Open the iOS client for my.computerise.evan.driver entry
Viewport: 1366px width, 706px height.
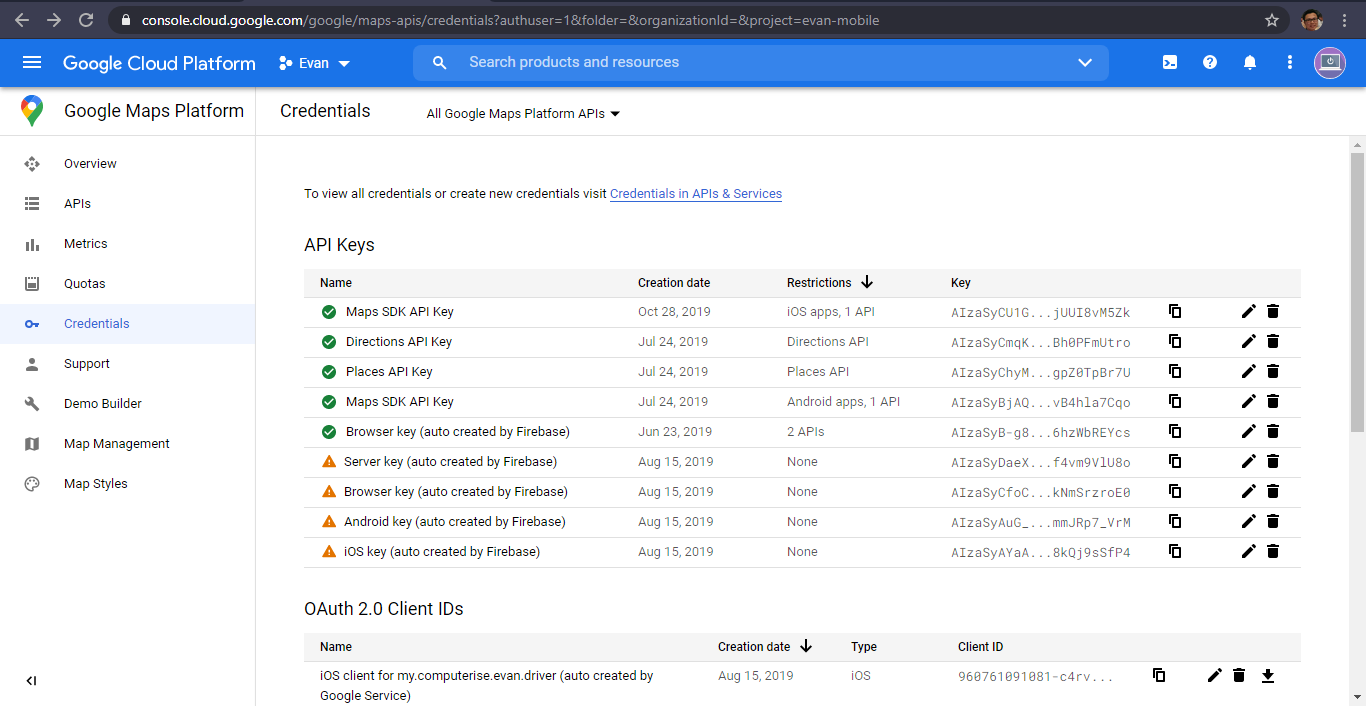point(486,685)
